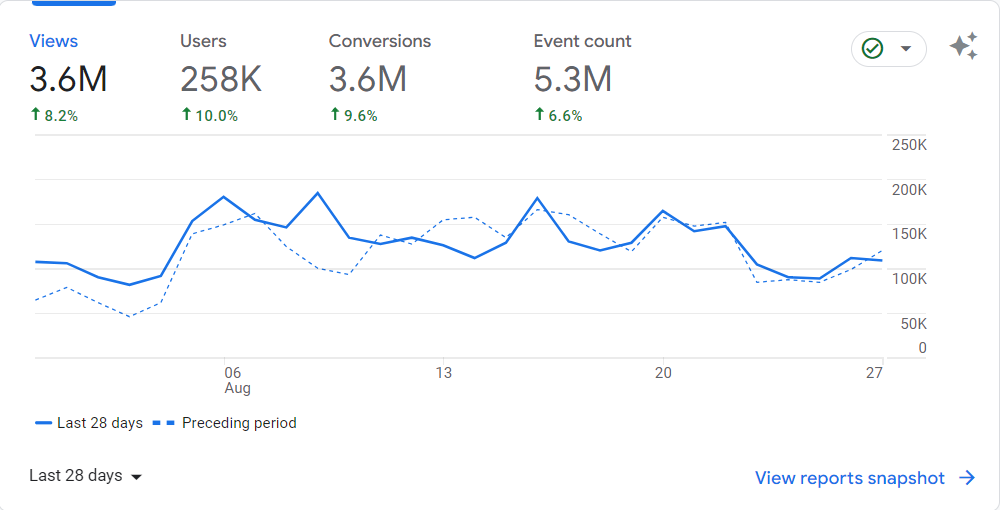Click the green checkmark data quality icon
This screenshot has width=1000, height=510.
(873, 49)
